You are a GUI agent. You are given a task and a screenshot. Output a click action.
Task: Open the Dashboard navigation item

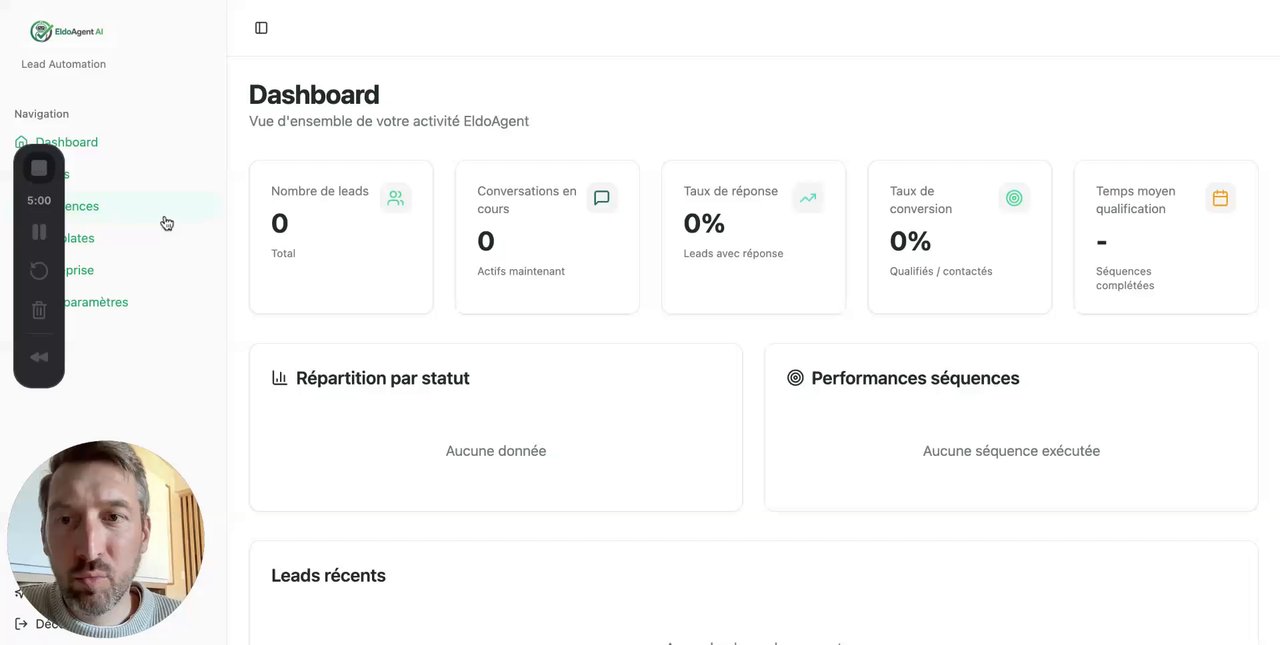[x=67, y=142]
